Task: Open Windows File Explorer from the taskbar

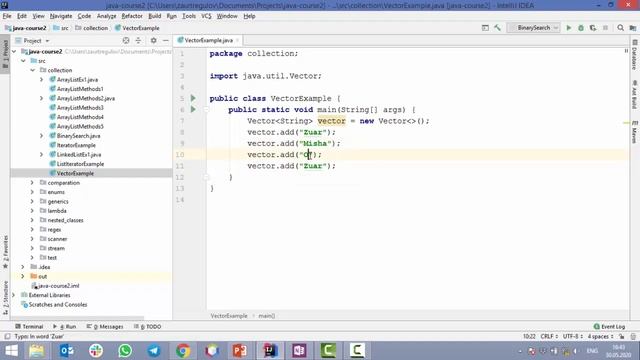Action: pyautogui.click(x=37, y=351)
